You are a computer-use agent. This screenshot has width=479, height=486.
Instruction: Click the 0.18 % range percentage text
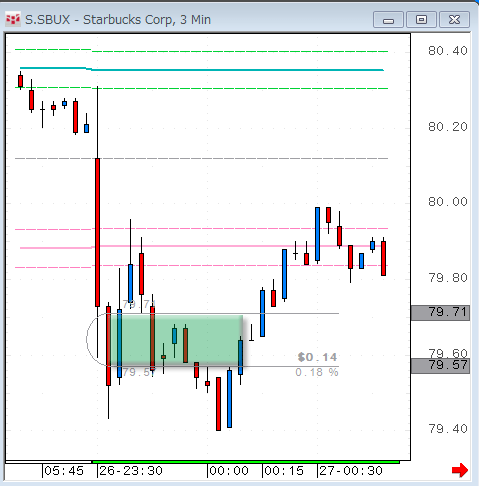click(x=317, y=372)
